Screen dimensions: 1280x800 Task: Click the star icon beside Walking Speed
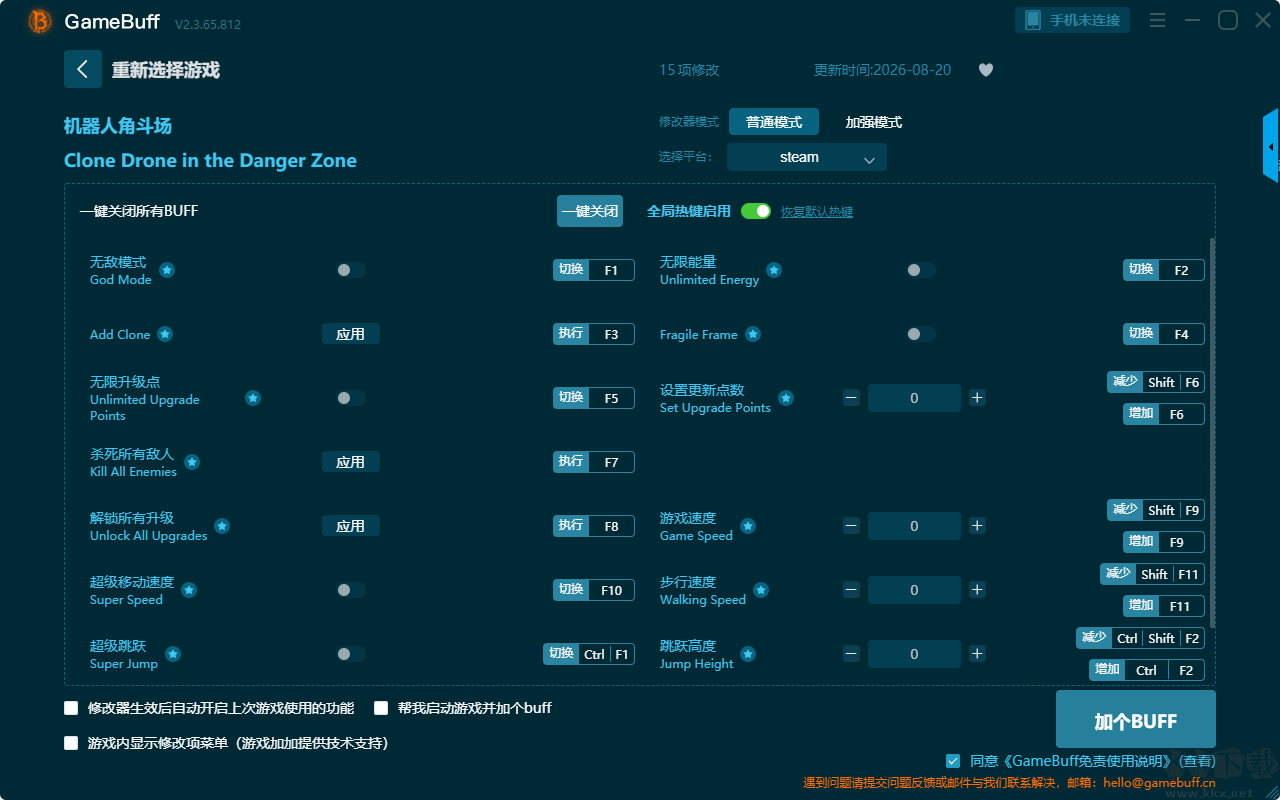[x=761, y=590]
